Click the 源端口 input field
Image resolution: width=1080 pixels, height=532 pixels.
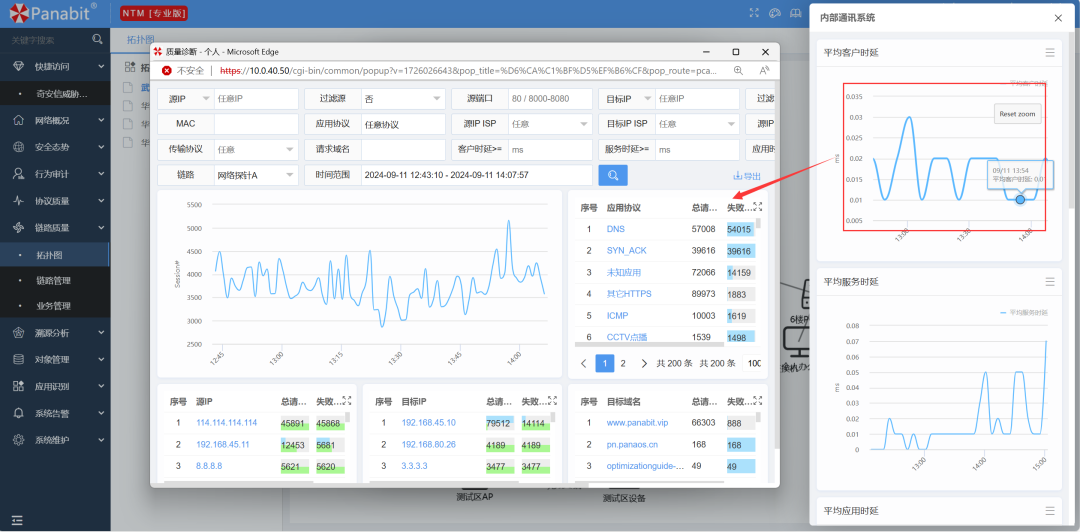[x=550, y=99]
